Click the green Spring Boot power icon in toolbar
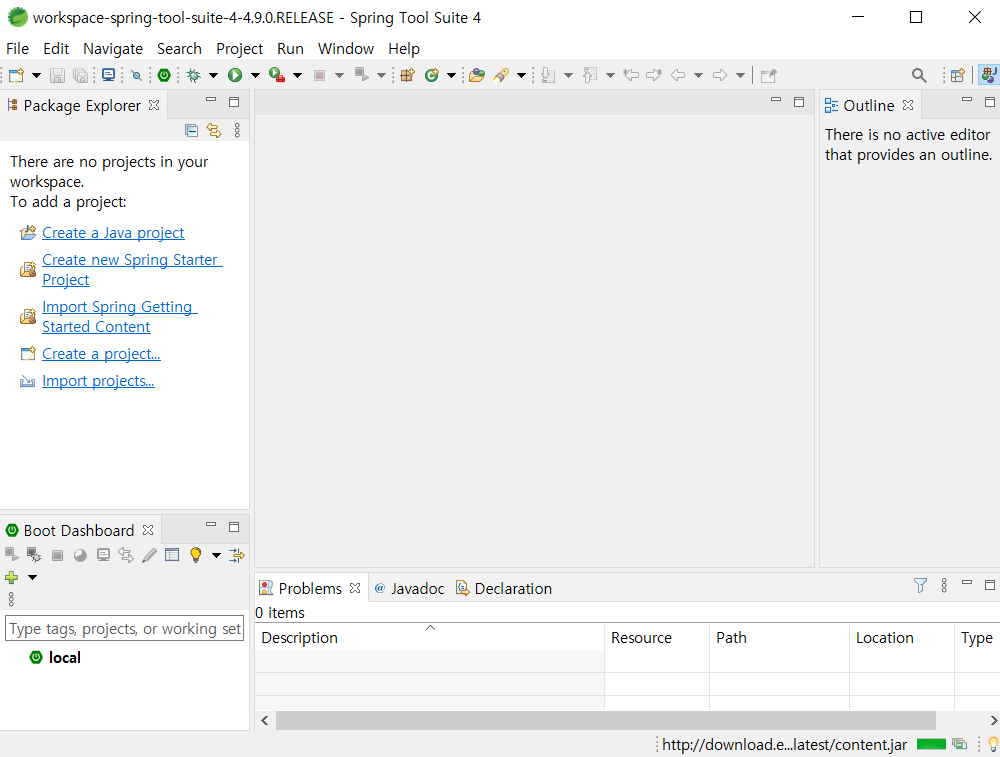Screen dimensions: 1000x757 click(164, 75)
